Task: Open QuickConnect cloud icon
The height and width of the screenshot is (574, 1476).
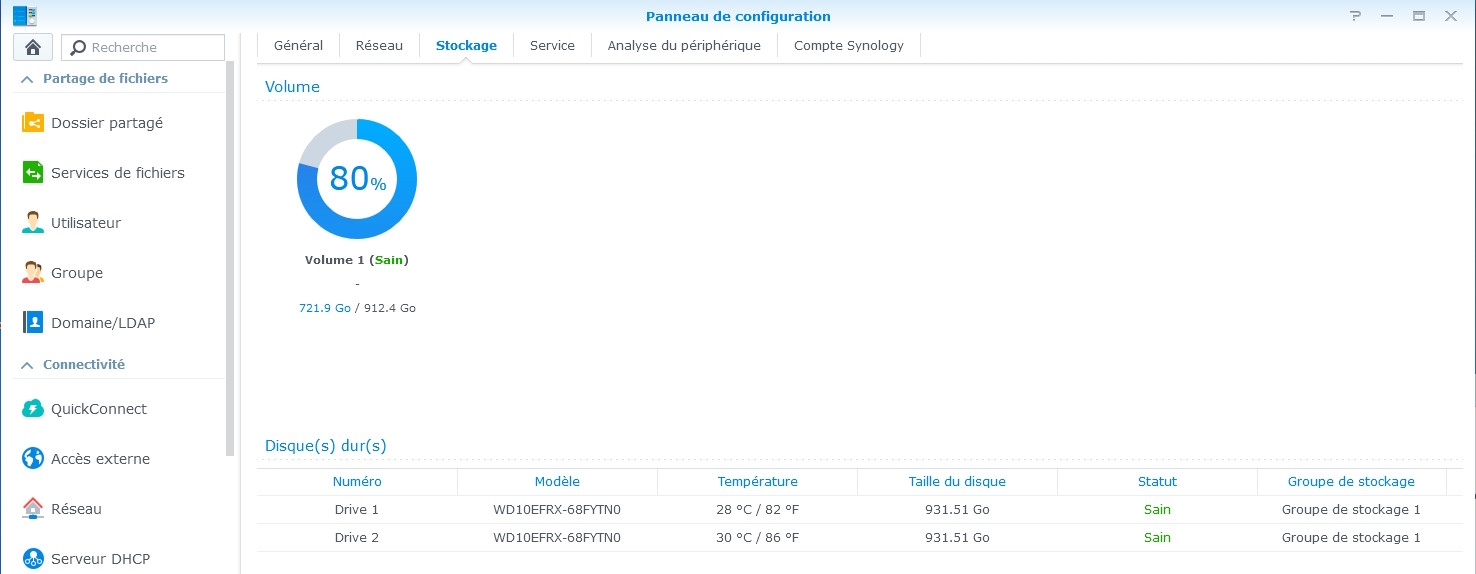Action: click(x=33, y=409)
